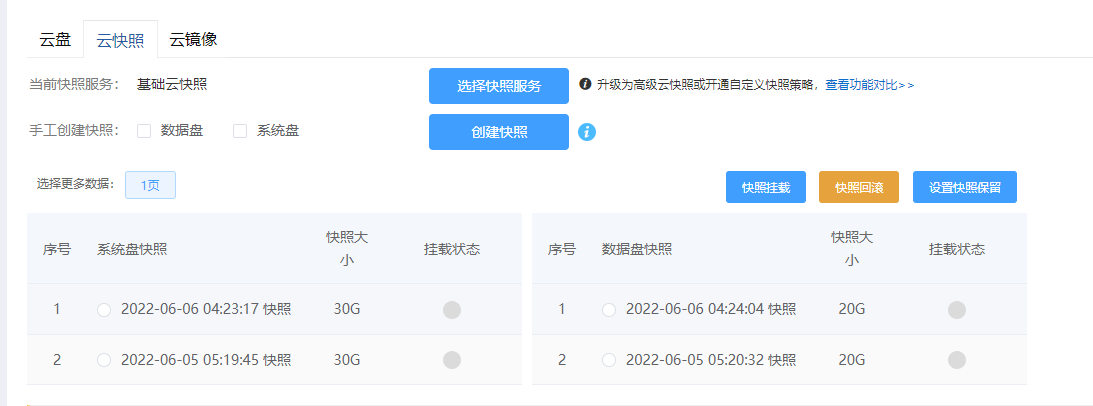
Task: Click mount status dot for 04:24:04 data snapshot
Action: point(957,310)
